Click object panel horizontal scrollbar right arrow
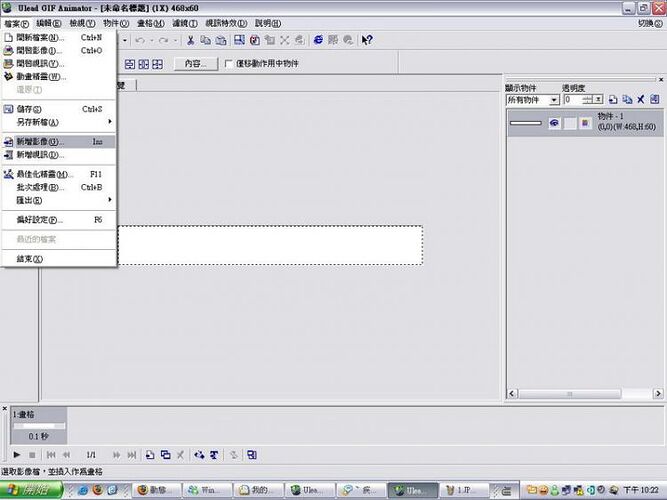Image resolution: width=667 pixels, height=500 pixels. coord(658,394)
